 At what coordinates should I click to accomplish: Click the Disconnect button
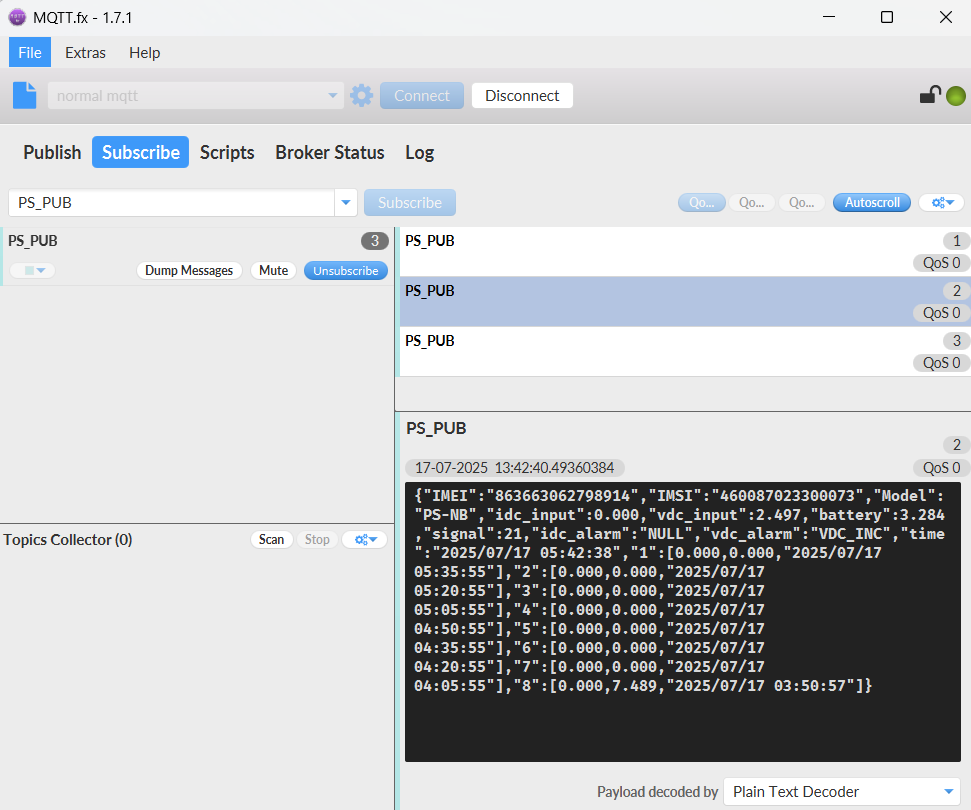(x=522, y=95)
